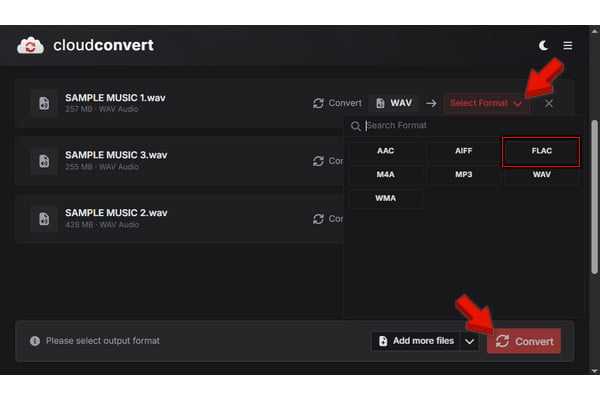Click audio file icon for SAMPLE MUSIC 2.wav

point(44,219)
